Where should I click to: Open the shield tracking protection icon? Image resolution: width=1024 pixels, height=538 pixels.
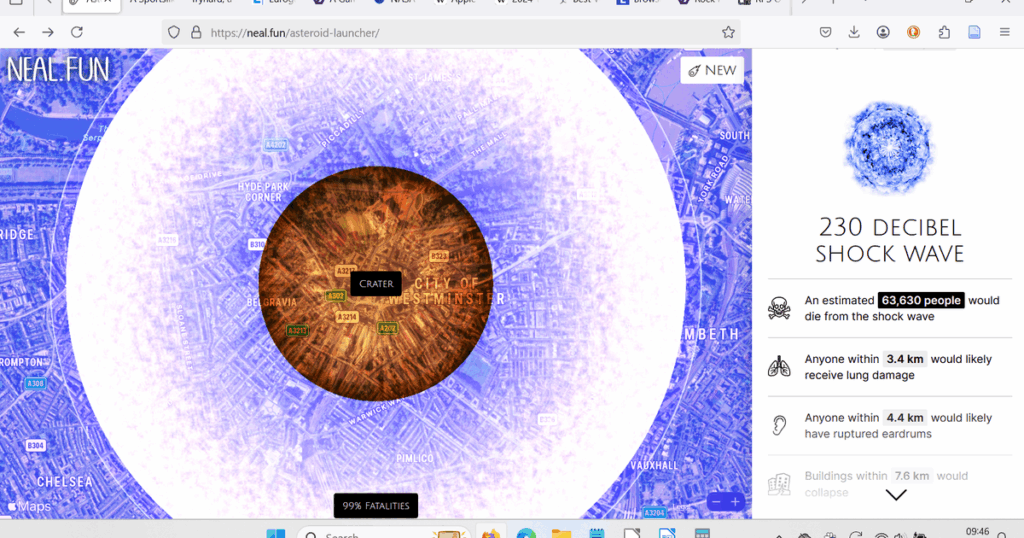pyautogui.click(x=174, y=32)
